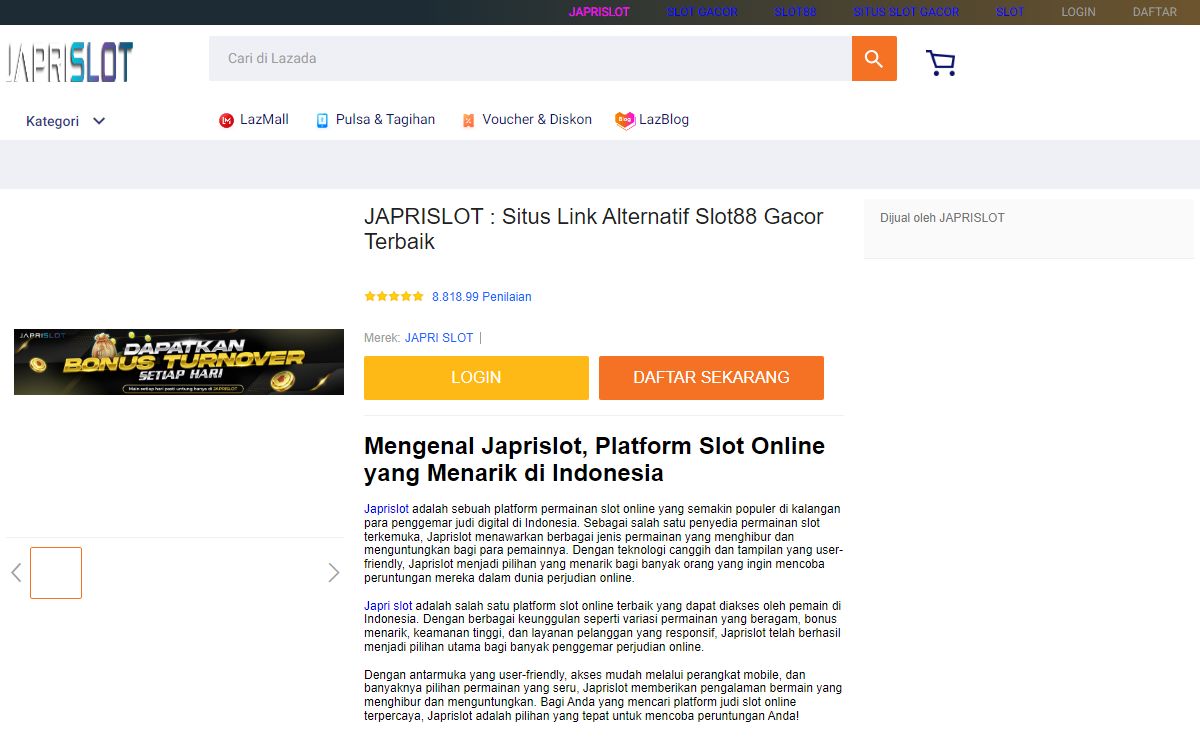The image size is (1200, 740).
Task: Open the LazMall link
Action: coord(264,119)
